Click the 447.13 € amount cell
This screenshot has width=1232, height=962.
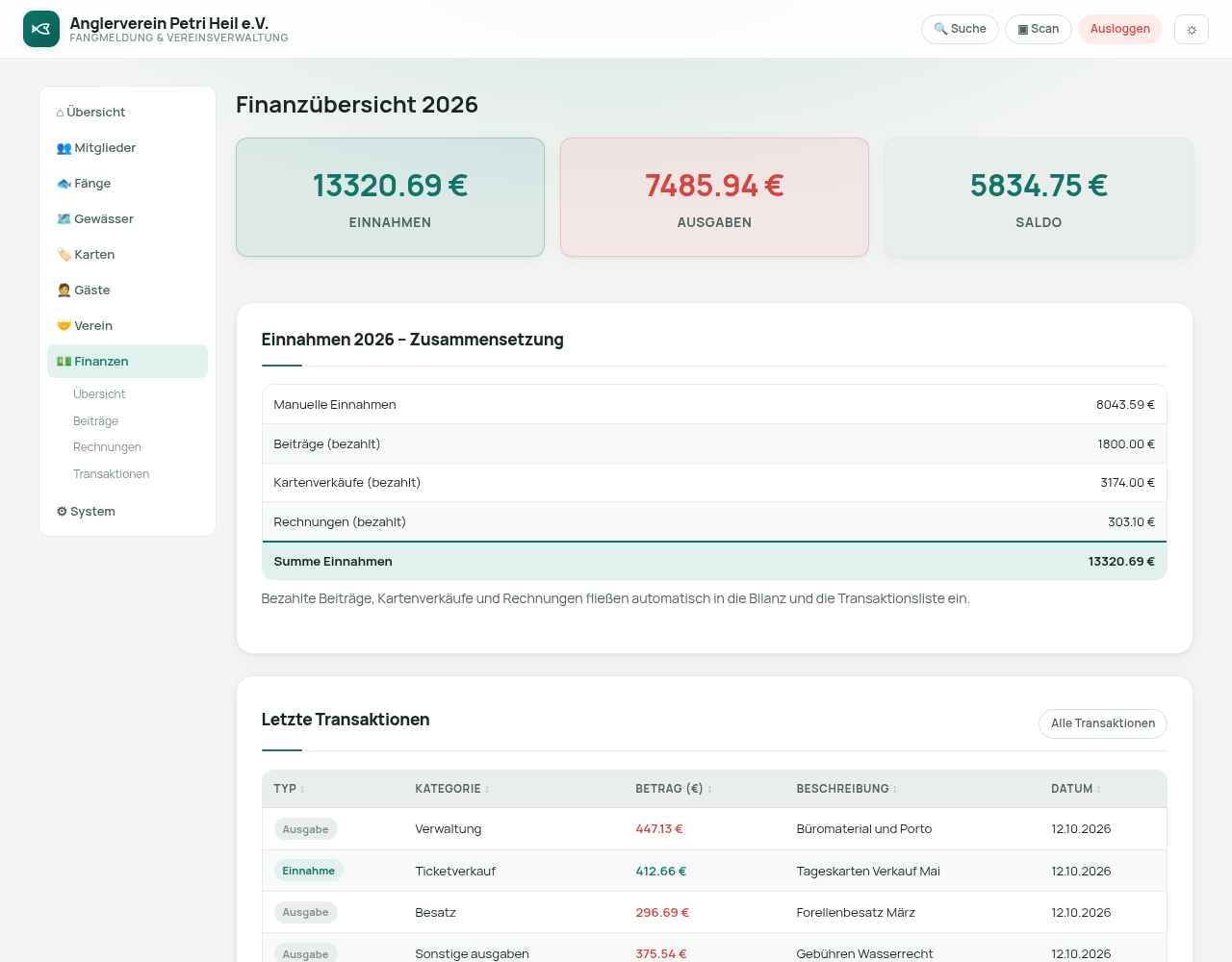tap(659, 829)
